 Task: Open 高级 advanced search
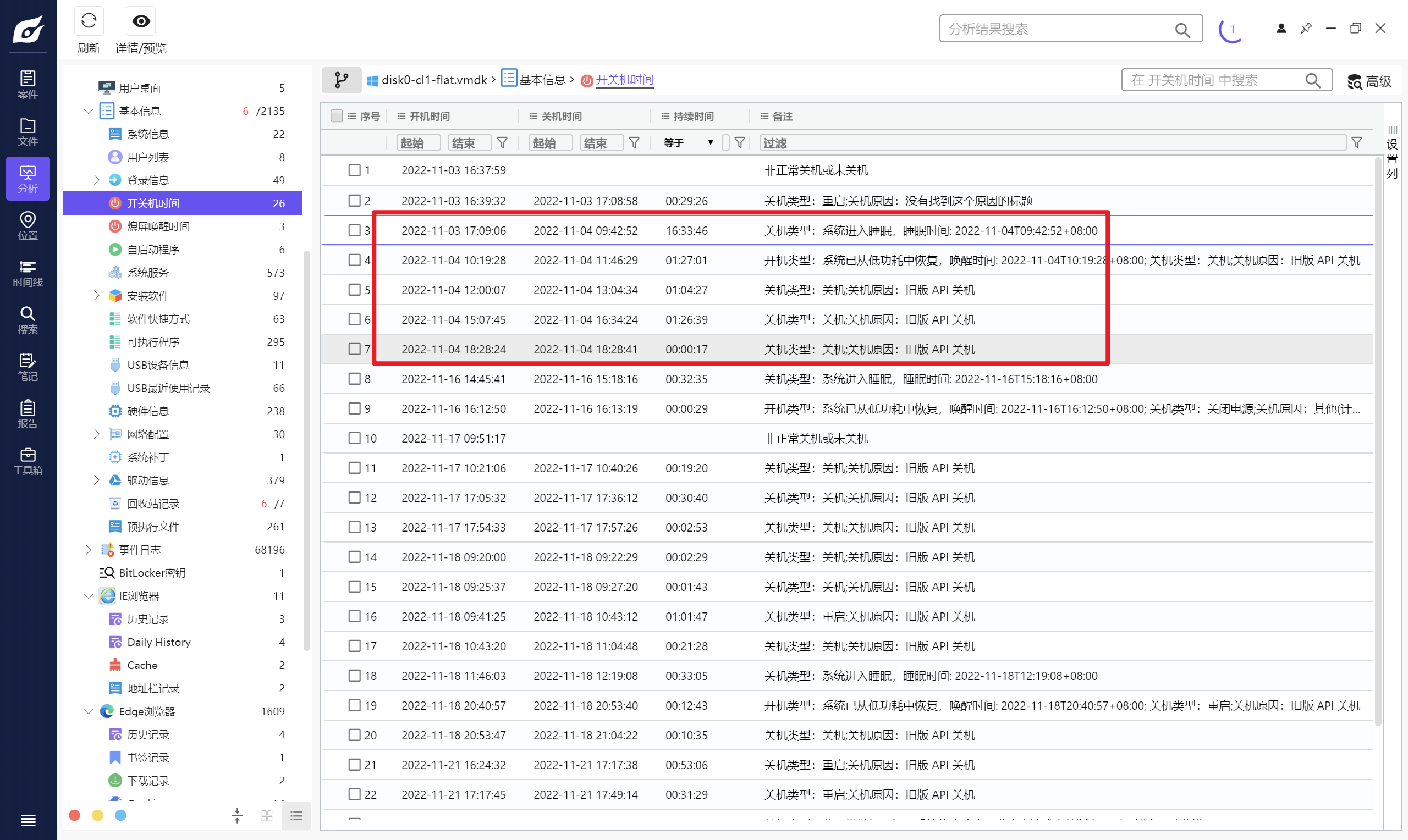pyautogui.click(x=1369, y=81)
